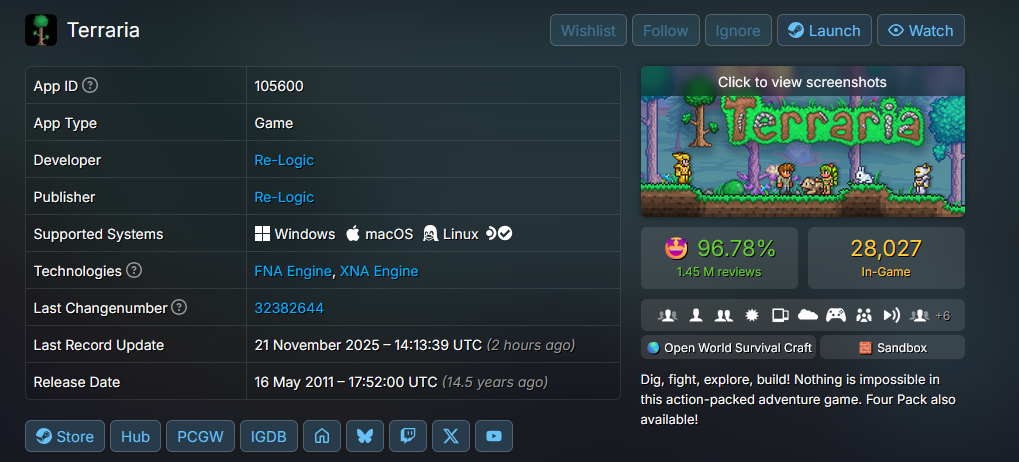Select the Sandbox tag
Screen dimensions: 1019x462
[892, 348]
